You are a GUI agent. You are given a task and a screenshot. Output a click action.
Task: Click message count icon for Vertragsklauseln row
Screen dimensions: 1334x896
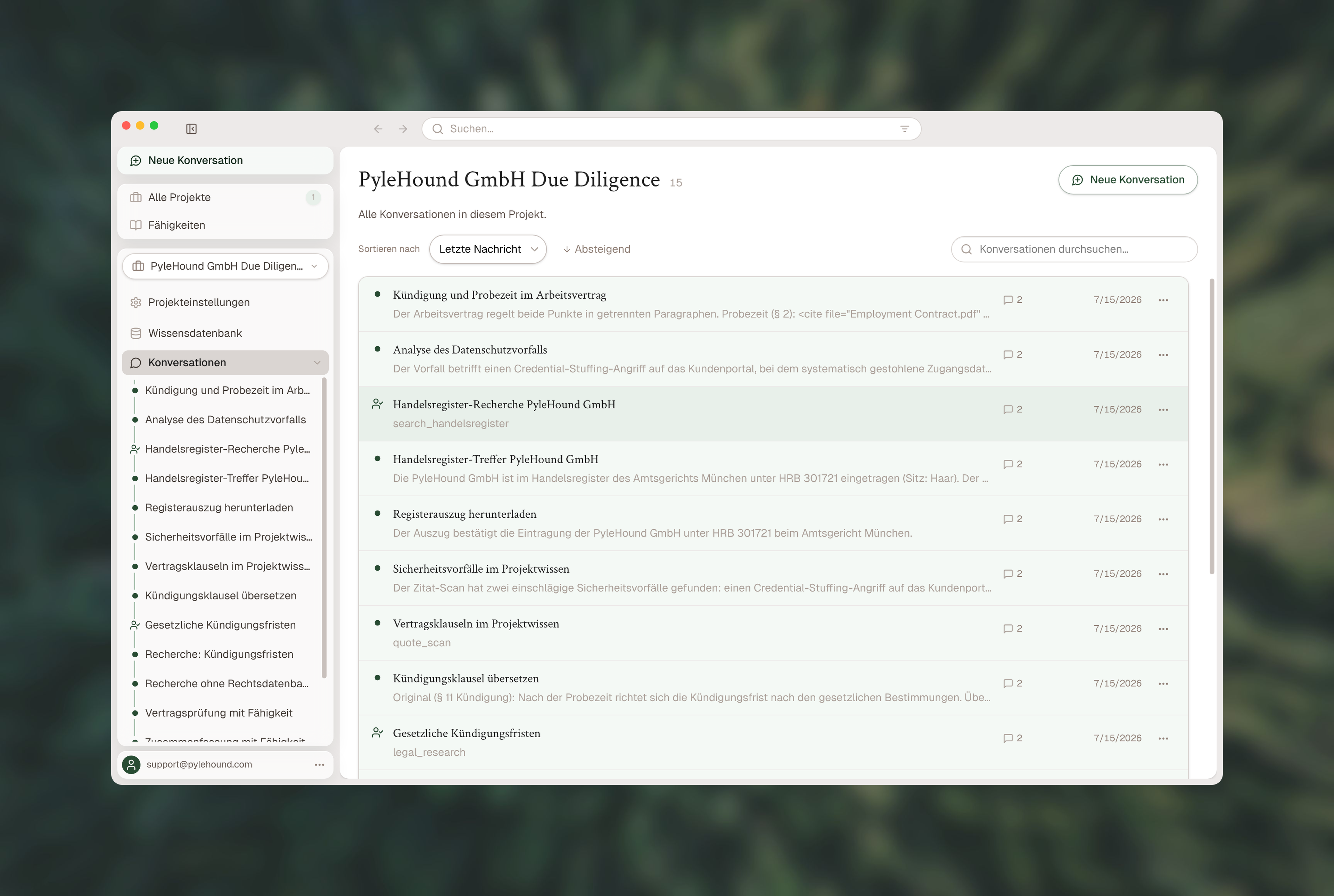(x=1008, y=629)
